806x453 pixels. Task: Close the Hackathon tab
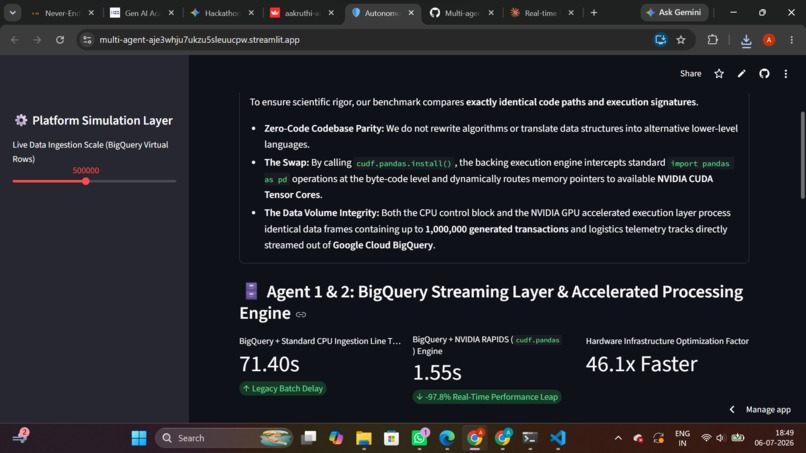pyautogui.click(x=251, y=13)
